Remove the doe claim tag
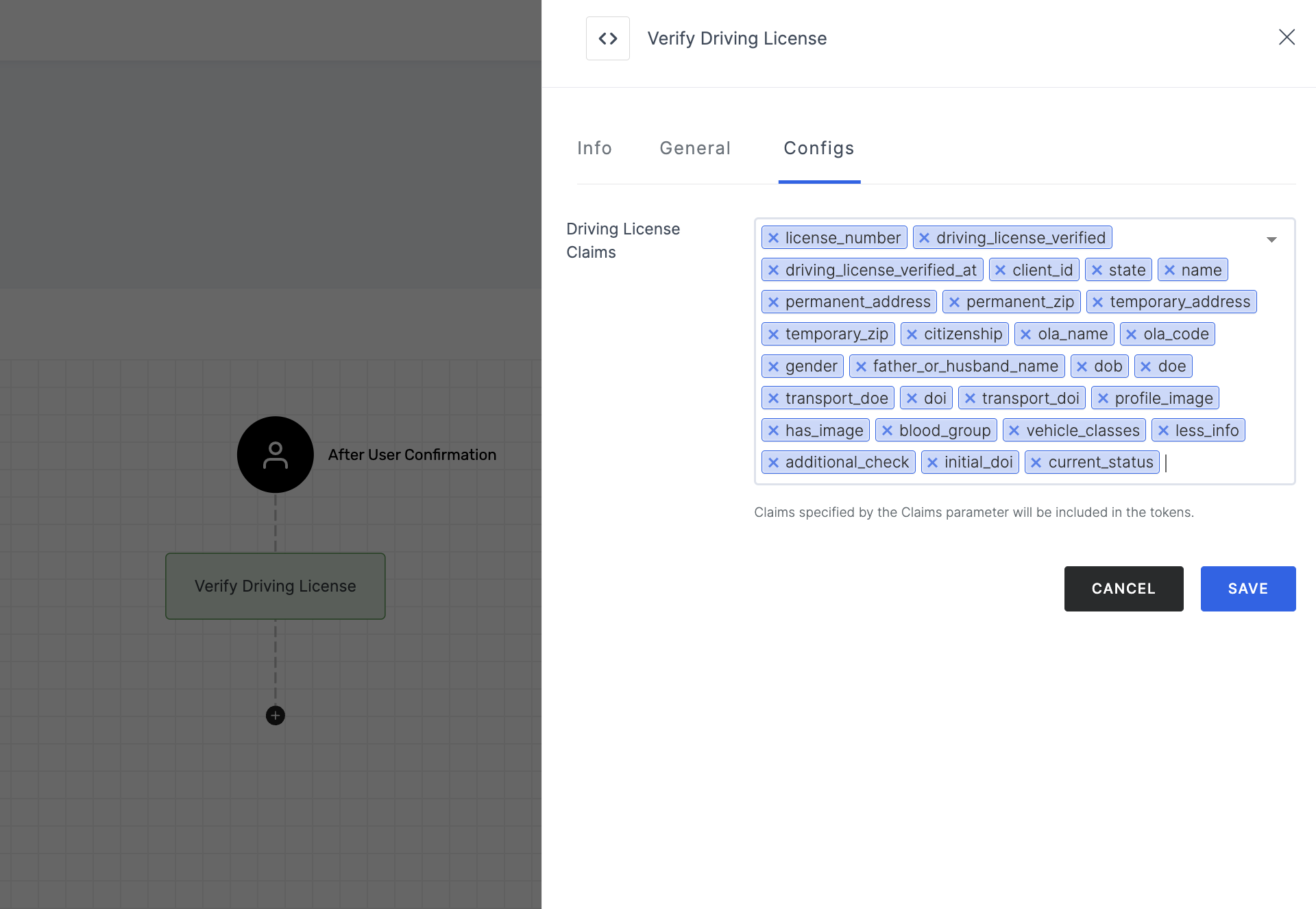This screenshot has width=1316, height=909. (1145, 367)
